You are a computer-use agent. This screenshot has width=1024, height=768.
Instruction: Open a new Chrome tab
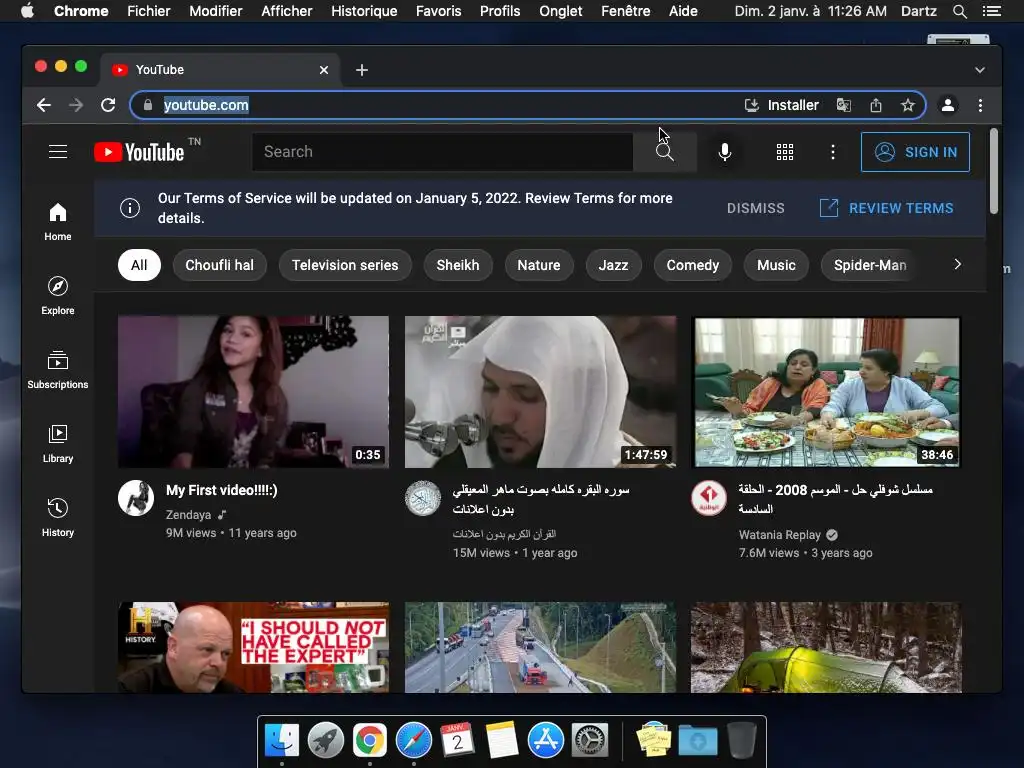tap(362, 70)
